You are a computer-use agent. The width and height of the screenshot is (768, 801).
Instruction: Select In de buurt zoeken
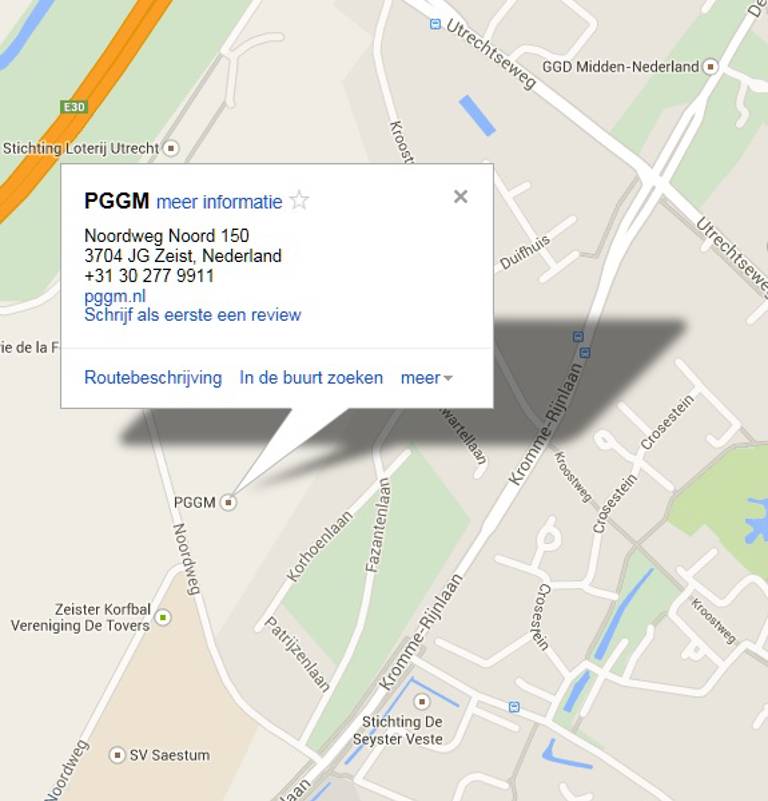coord(311,378)
